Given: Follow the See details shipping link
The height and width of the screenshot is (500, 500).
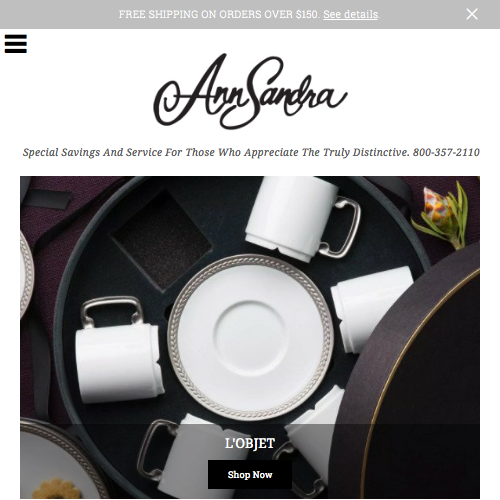Looking at the screenshot, I should pos(350,14).
